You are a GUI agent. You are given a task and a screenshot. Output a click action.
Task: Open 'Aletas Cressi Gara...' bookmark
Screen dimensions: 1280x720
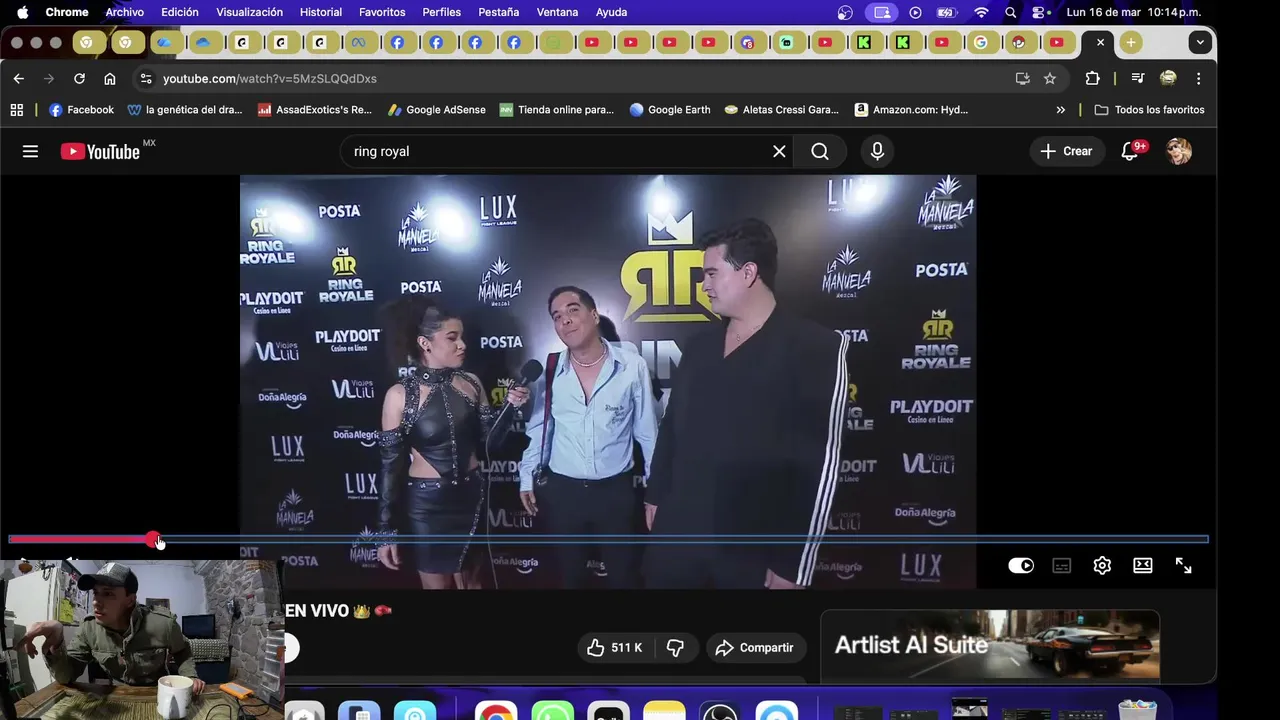[782, 110]
